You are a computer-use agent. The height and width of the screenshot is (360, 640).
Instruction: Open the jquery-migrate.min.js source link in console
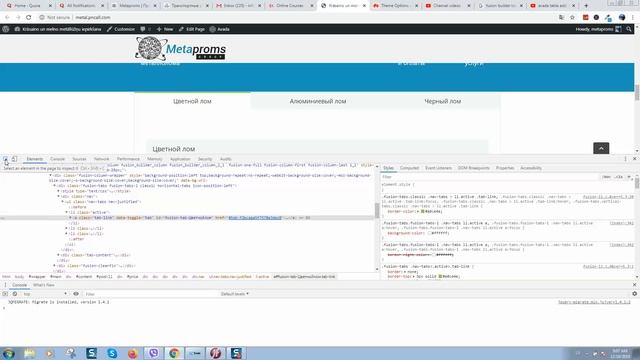click(x=594, y=302)
